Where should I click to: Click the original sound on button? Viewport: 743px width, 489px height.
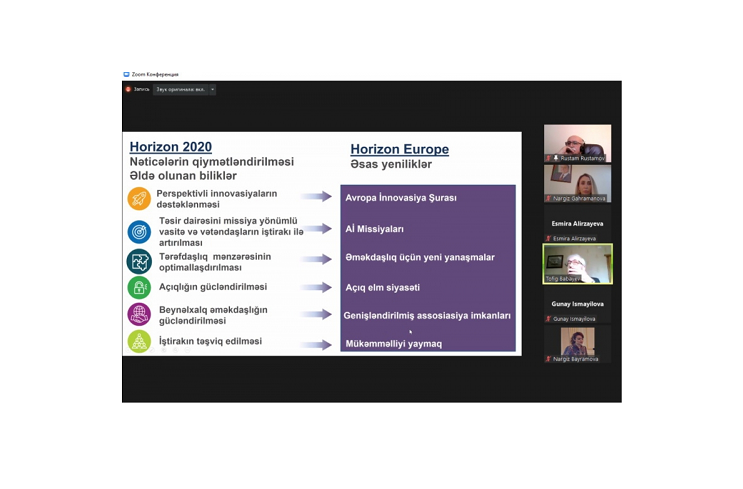181,89
